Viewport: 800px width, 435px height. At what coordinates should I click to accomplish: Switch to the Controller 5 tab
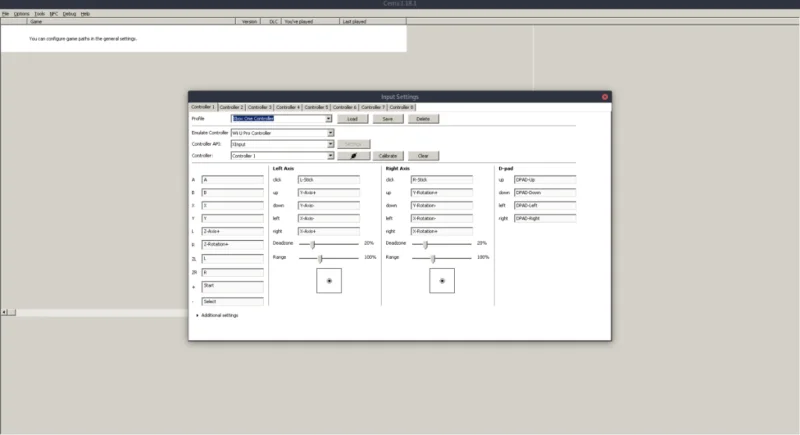[316, 107]
